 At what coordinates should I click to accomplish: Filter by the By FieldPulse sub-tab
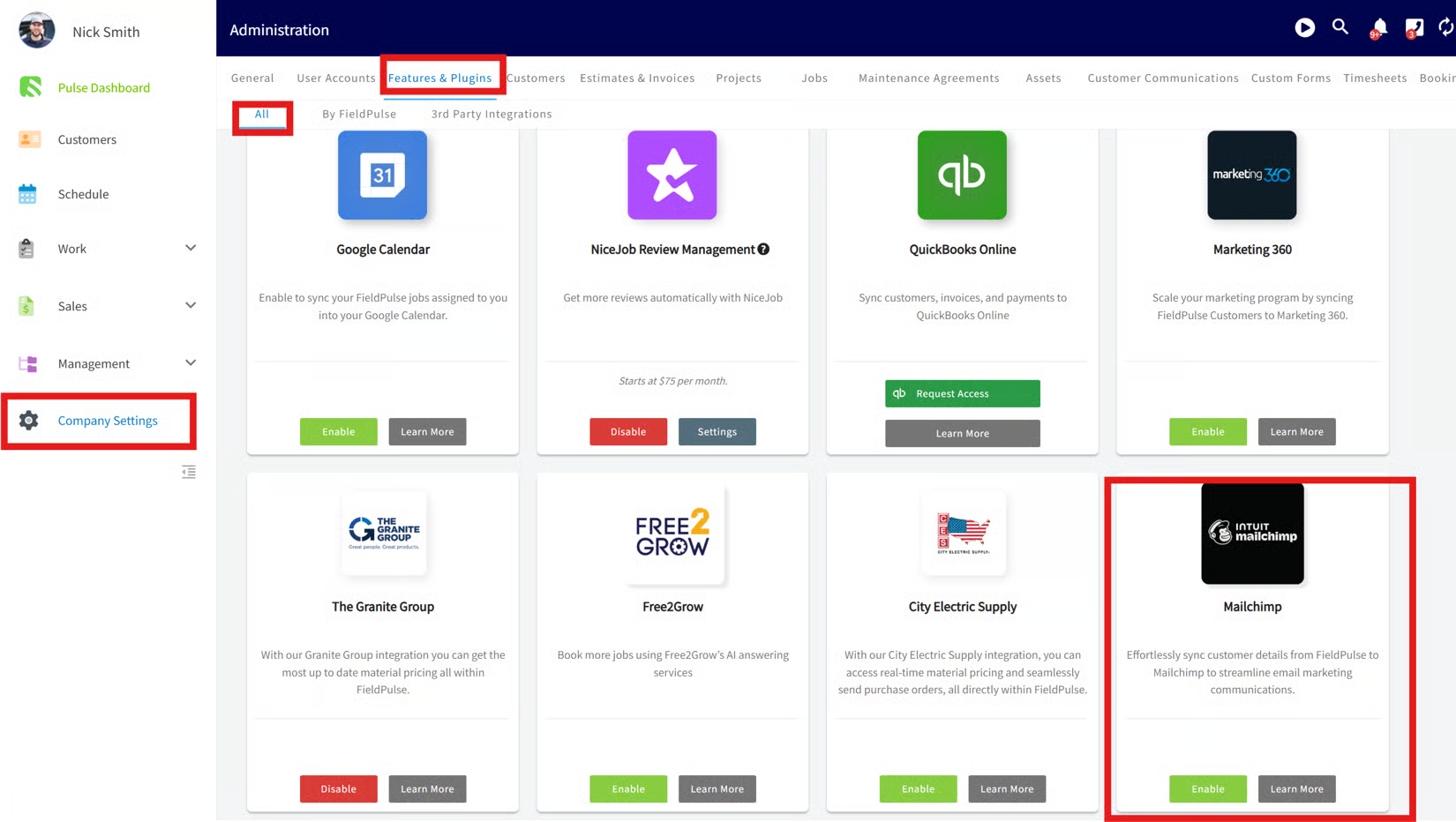tap(359, 114)
